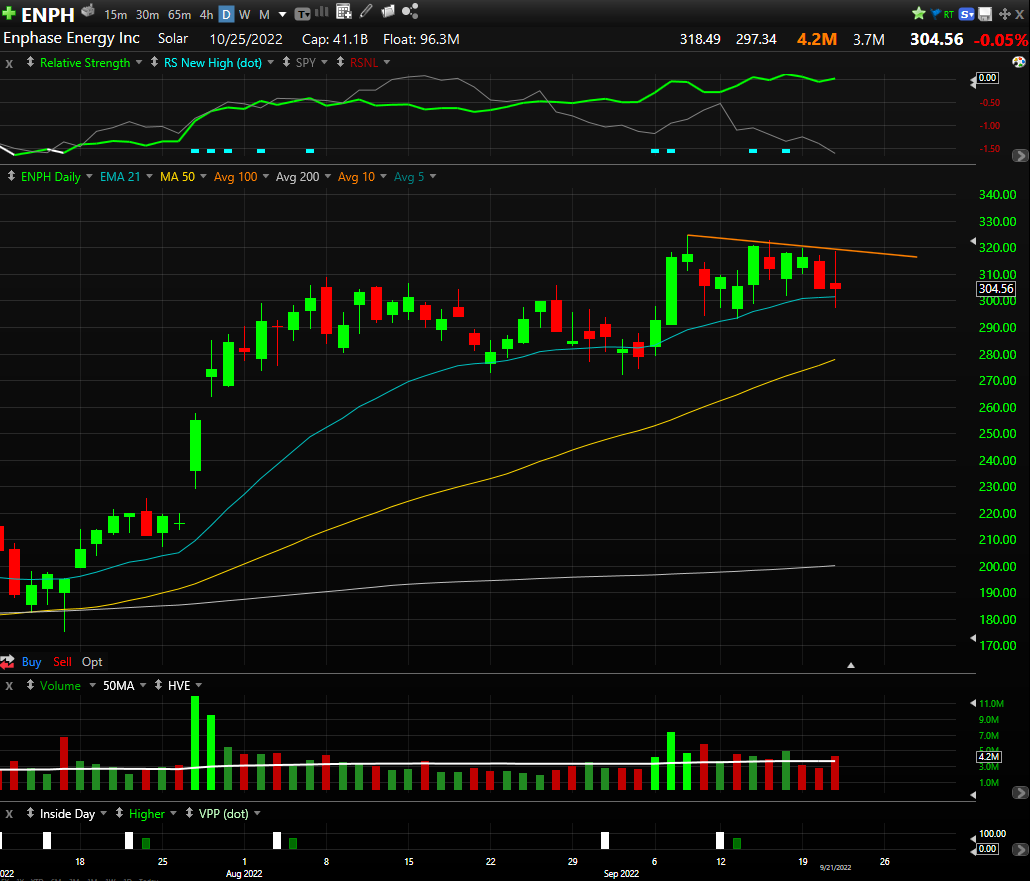1030x881 pixels.
Task: Click reorder arrows beside RSNL
Action: [x=340, y=62]
